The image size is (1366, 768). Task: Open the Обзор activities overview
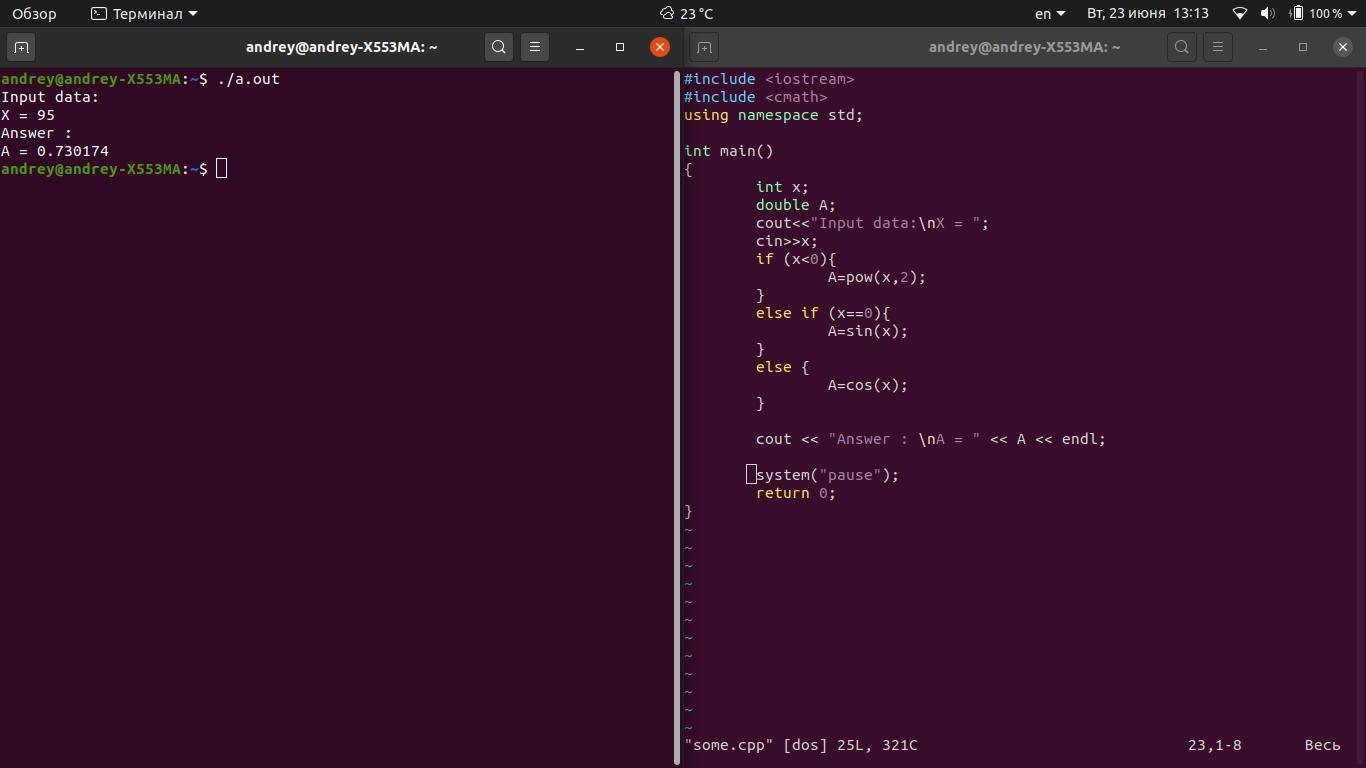[x=34, y=14]
